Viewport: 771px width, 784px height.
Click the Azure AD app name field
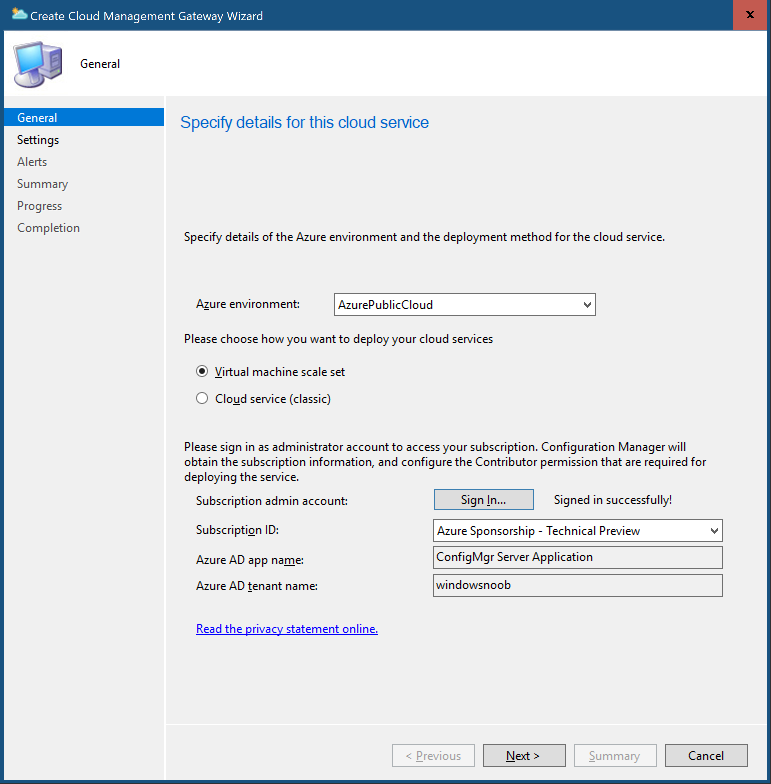tap(578, 558)
